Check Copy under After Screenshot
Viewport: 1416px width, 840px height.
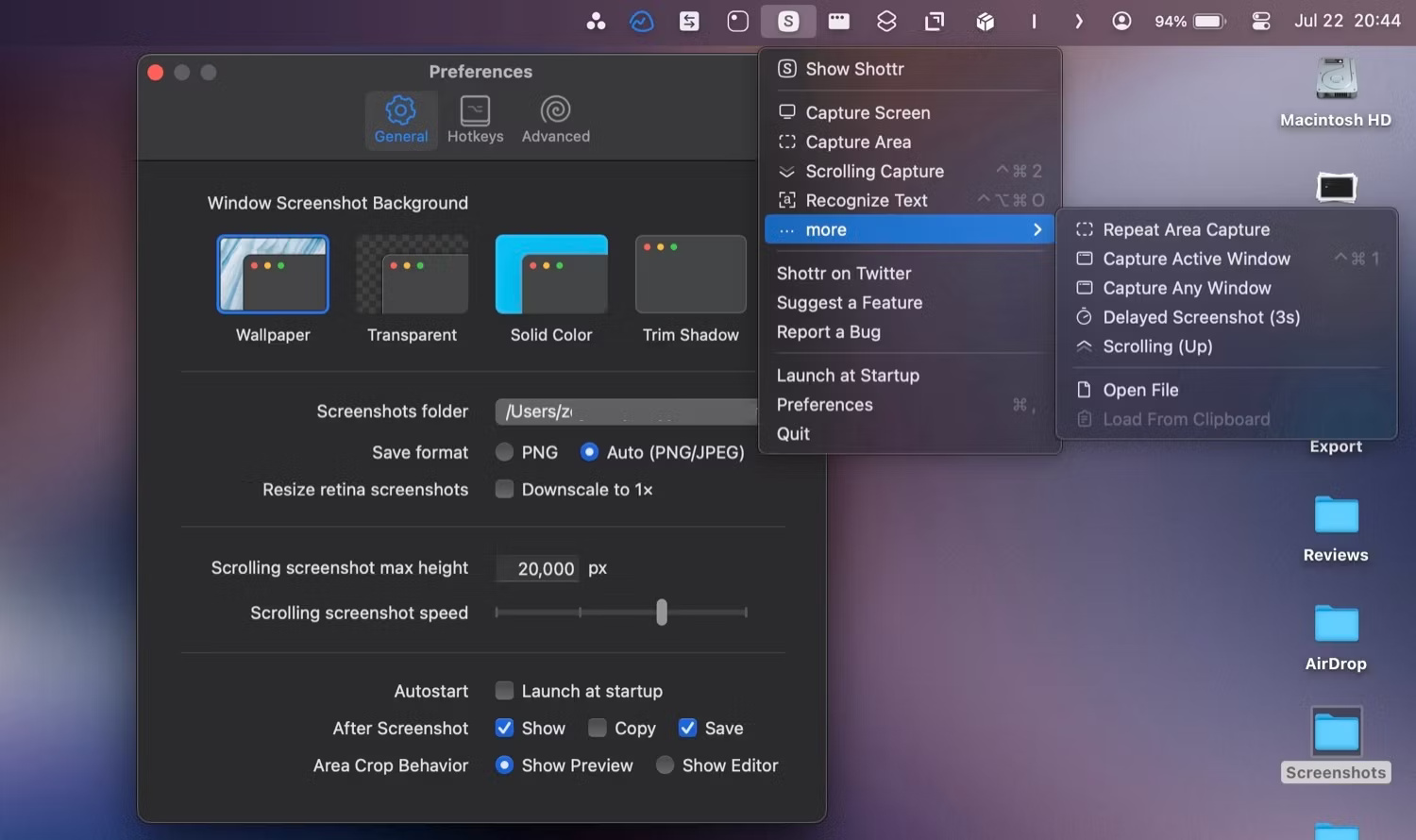(597, 728)
